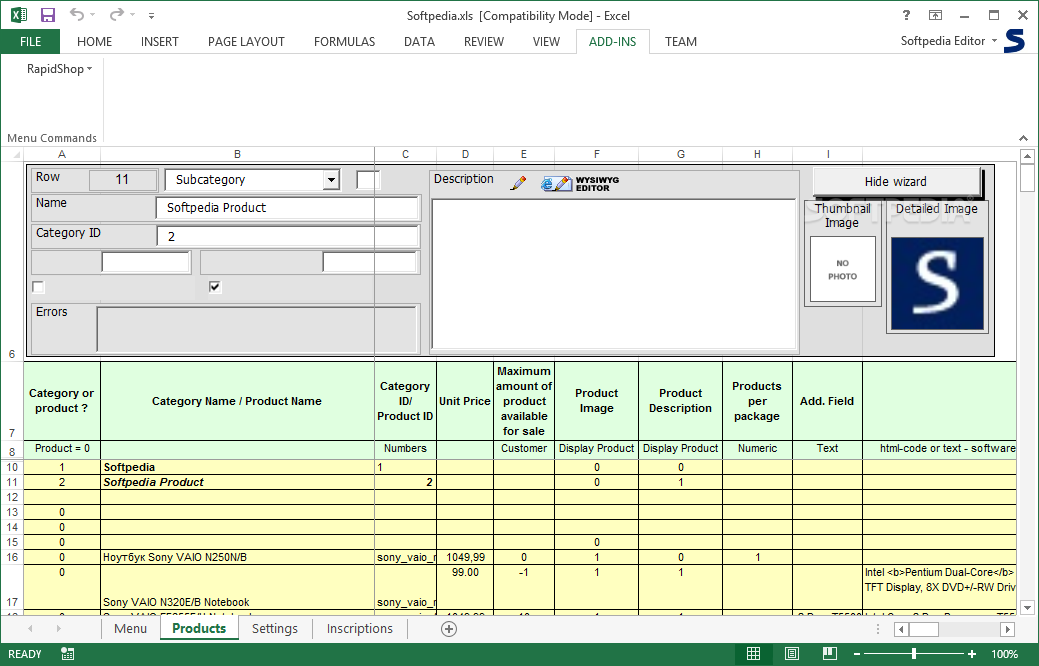Viewport: 1039px width, 666px height.
Task: Click horizontal scrollbar right arrow
Action: pos(1007,629)
